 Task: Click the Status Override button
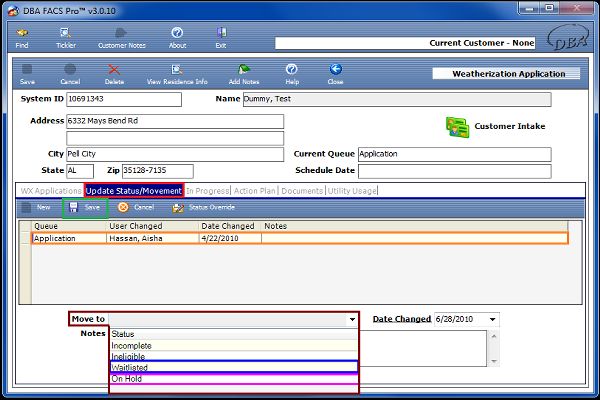coord(204,207)
